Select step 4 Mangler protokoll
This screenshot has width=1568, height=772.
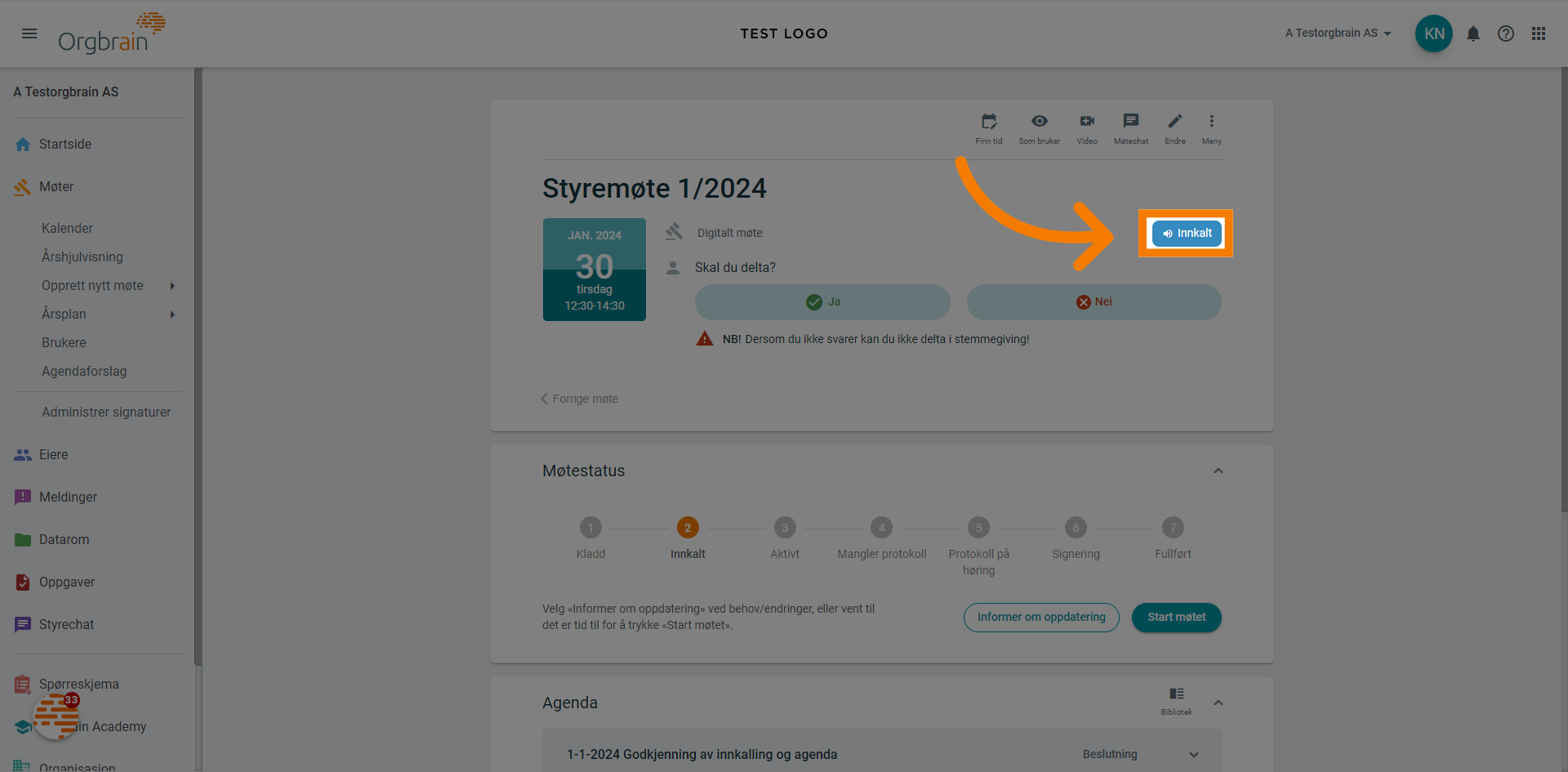tap(881, 528)
